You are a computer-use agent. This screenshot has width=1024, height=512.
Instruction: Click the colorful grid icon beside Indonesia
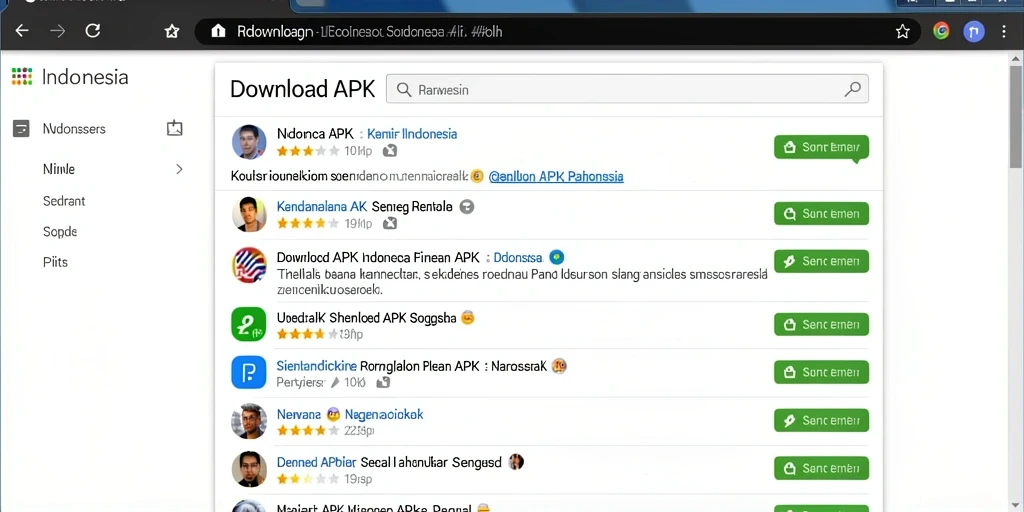(x=22, y=76)
